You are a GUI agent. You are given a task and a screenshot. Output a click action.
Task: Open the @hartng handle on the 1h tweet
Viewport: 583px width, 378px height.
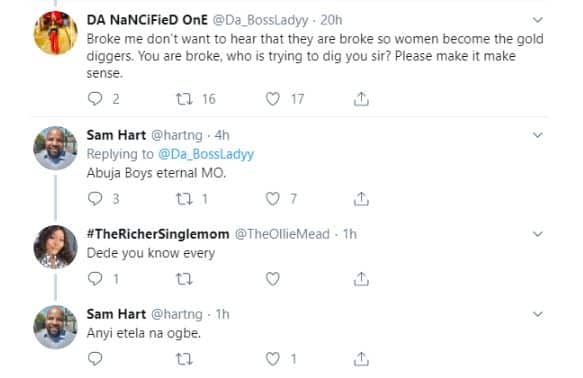click(x=177, y=314)
